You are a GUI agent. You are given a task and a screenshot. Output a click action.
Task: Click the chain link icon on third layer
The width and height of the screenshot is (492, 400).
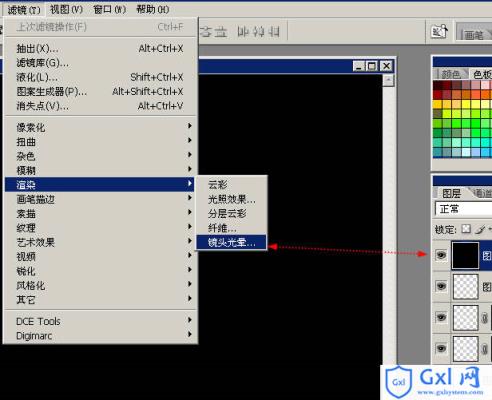point(485,318)
